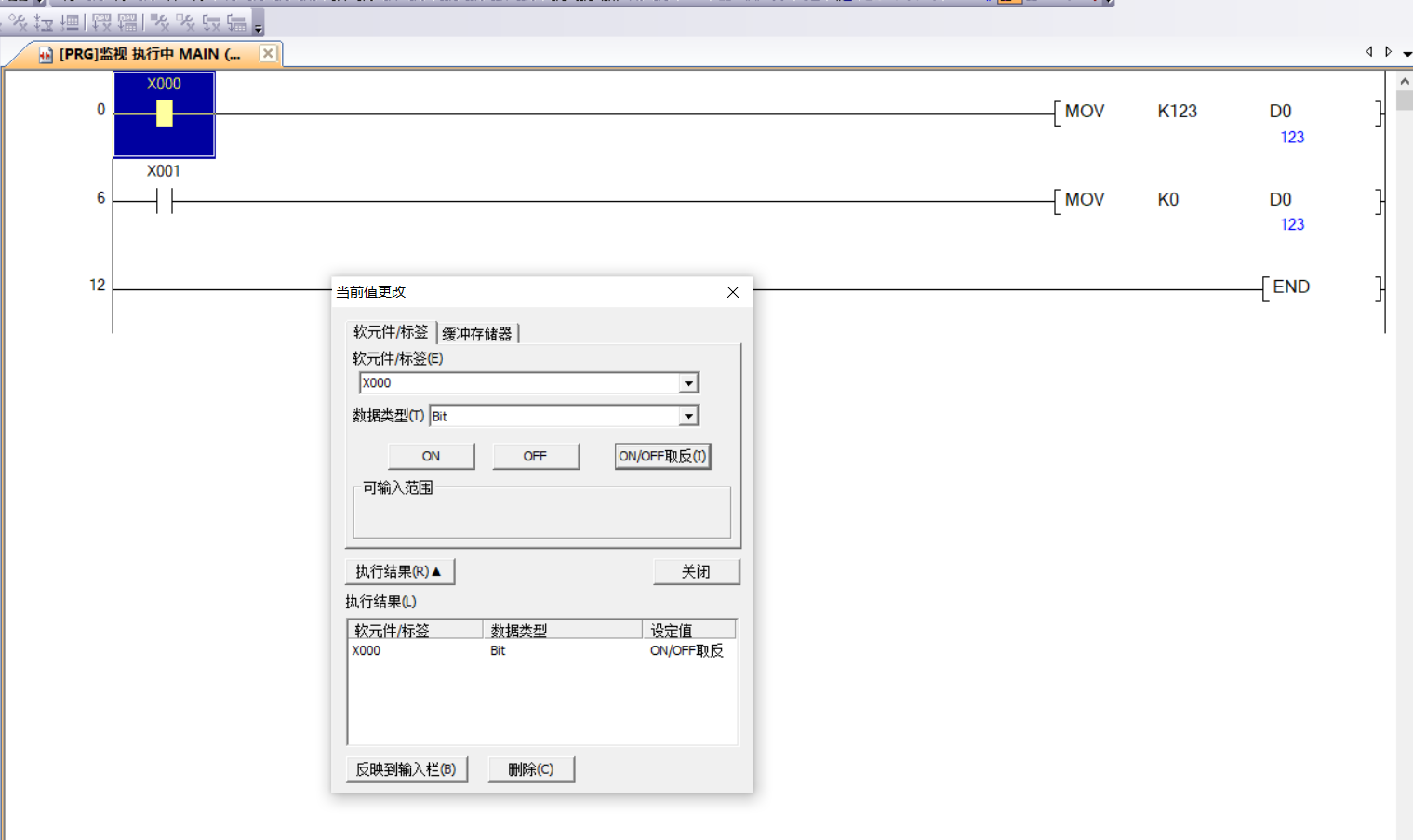Click 反映到输入栏 button
Screen dimensions: 1413x840
click(x=407, y=769)
